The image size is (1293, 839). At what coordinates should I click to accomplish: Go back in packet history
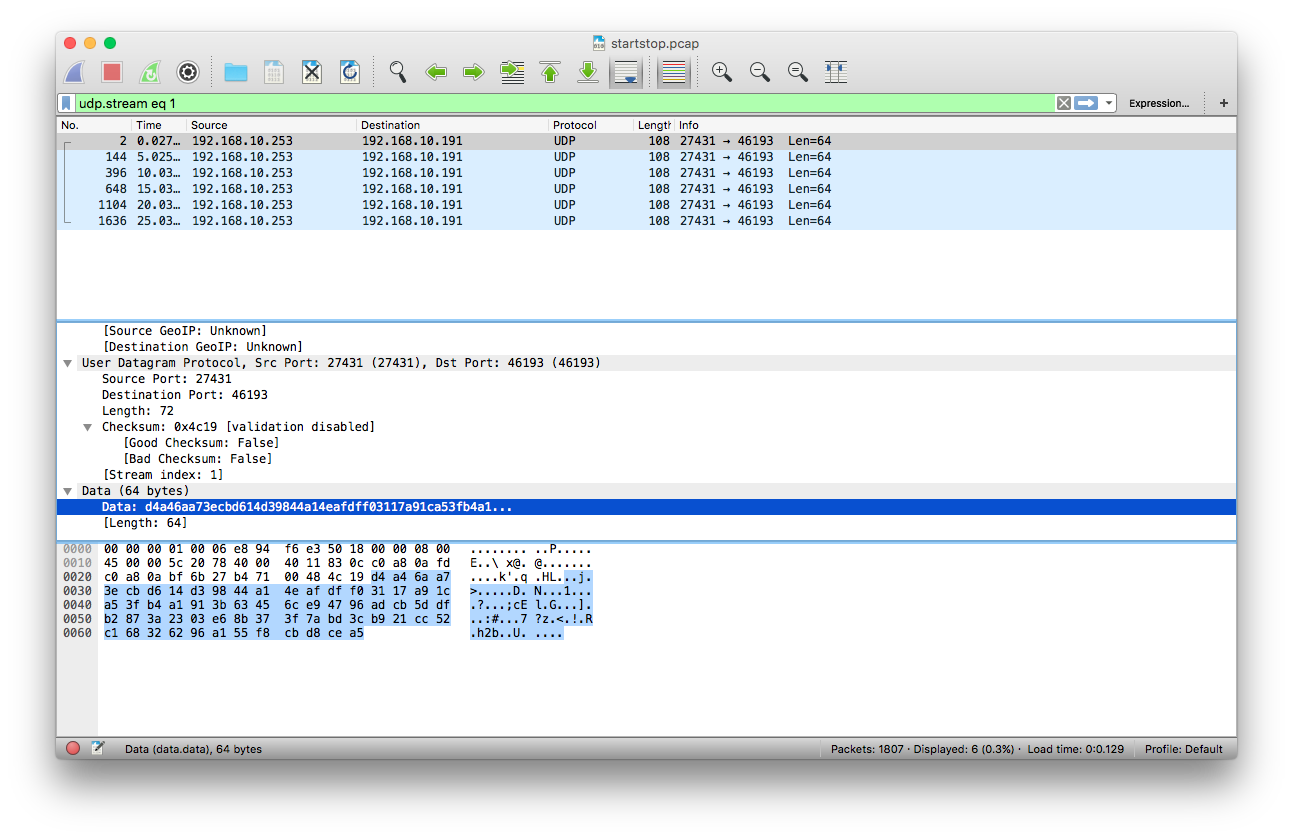pos(436,72)
